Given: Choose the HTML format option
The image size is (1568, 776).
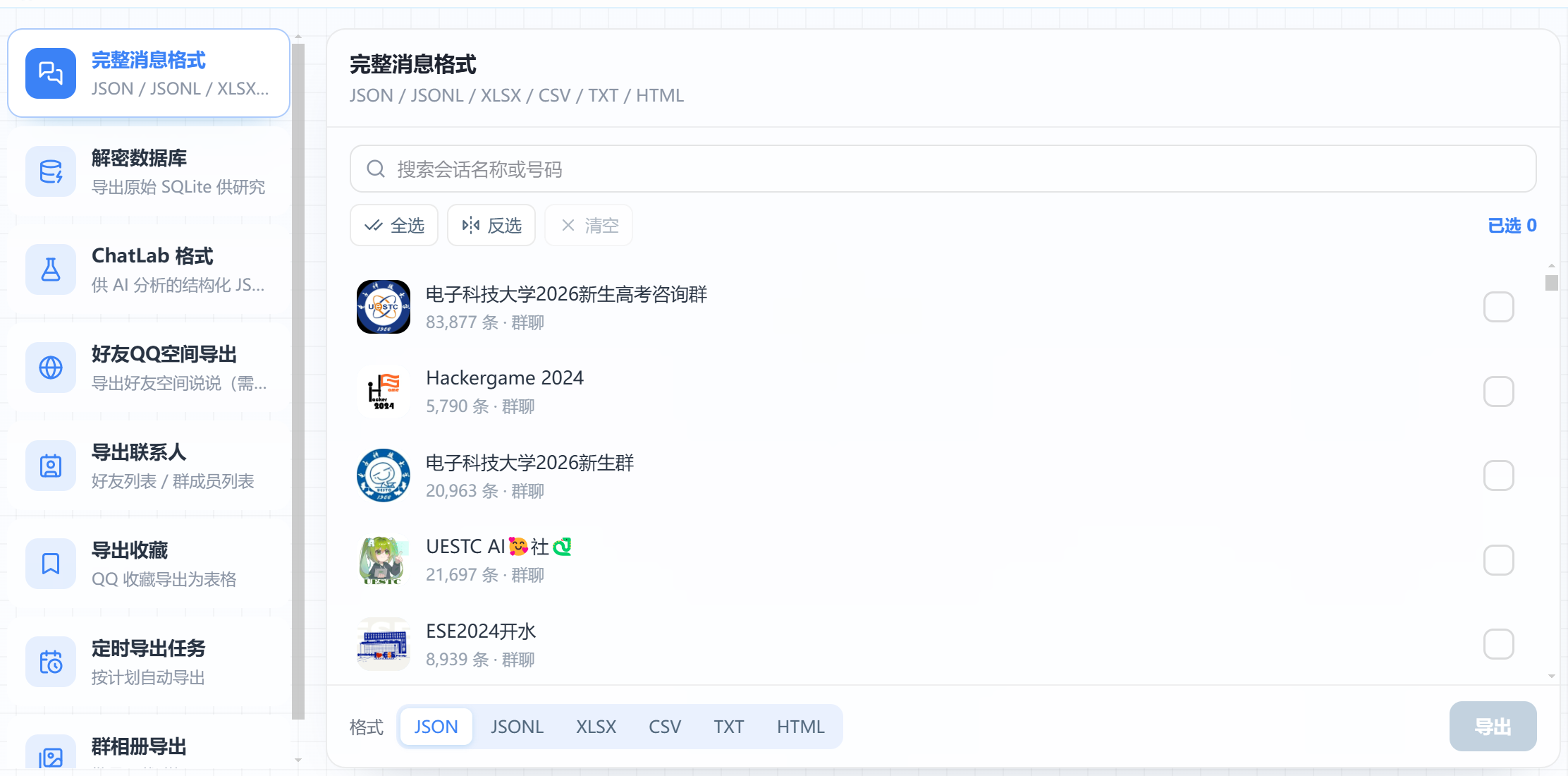Looking at the screenshot, I should [x=801, y=727].
